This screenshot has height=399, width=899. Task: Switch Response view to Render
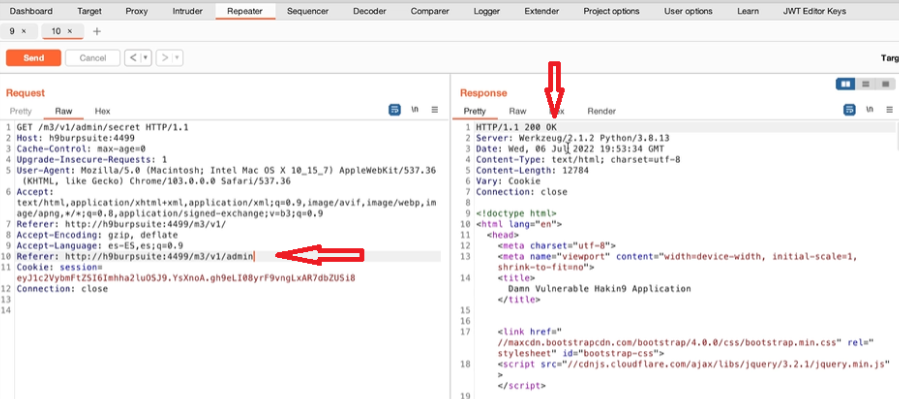click(601, 111)
